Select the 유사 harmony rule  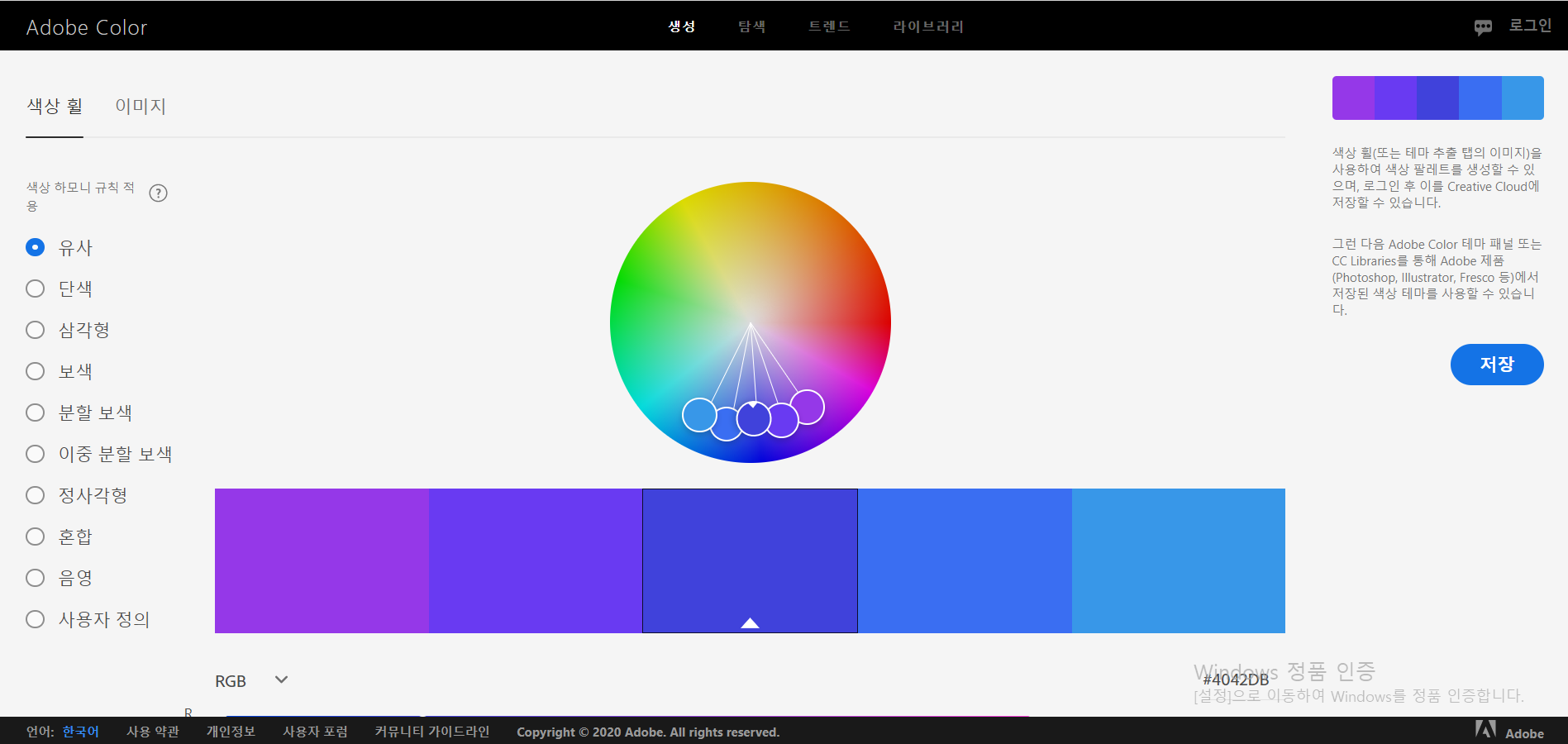point(60,247)
